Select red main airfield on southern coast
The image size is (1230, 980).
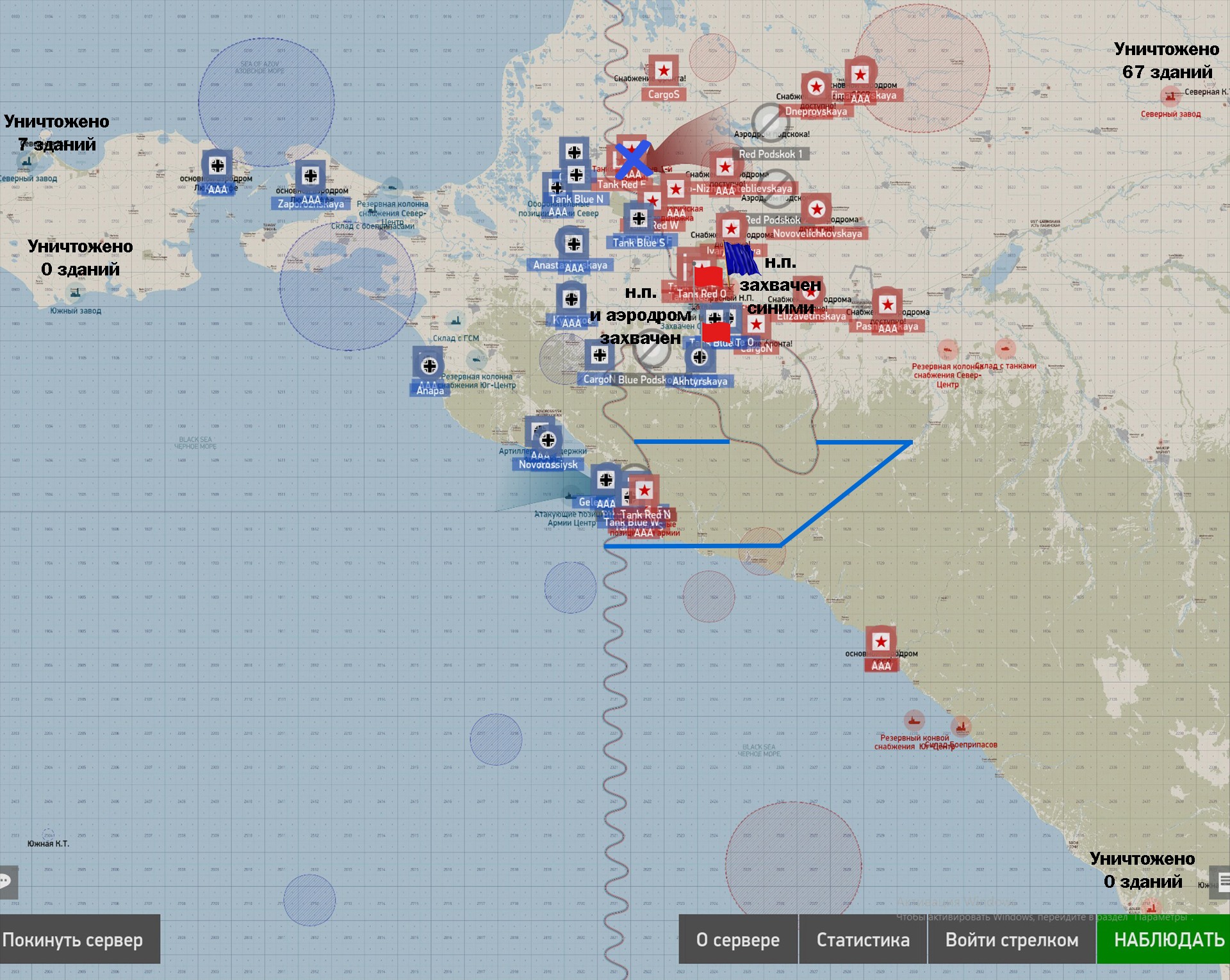(x=881, y=642)
